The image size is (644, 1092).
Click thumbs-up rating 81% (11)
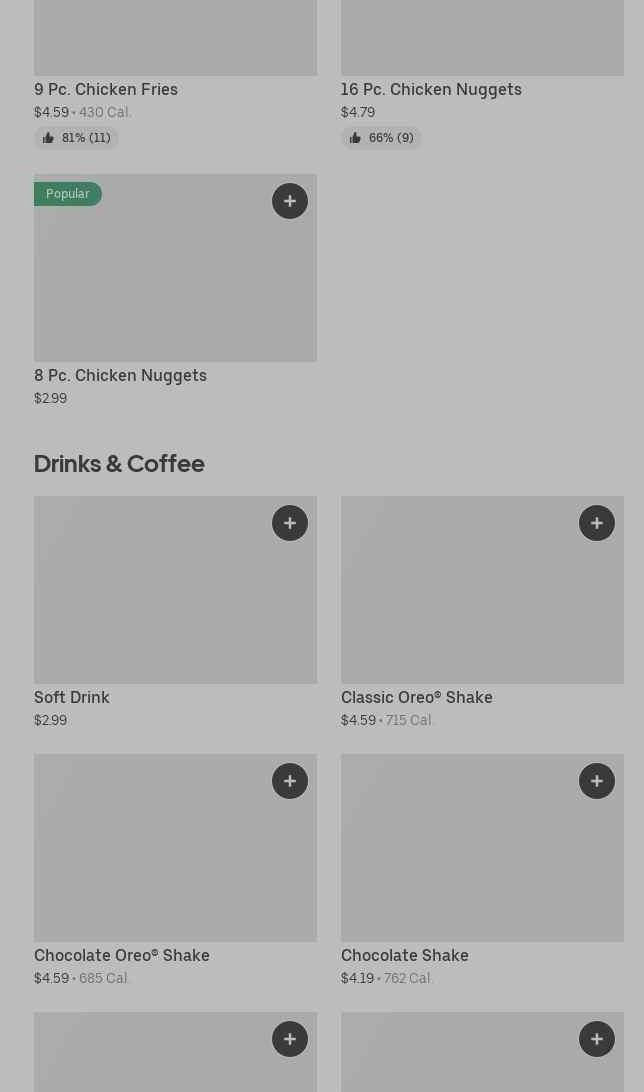[77, 138]
